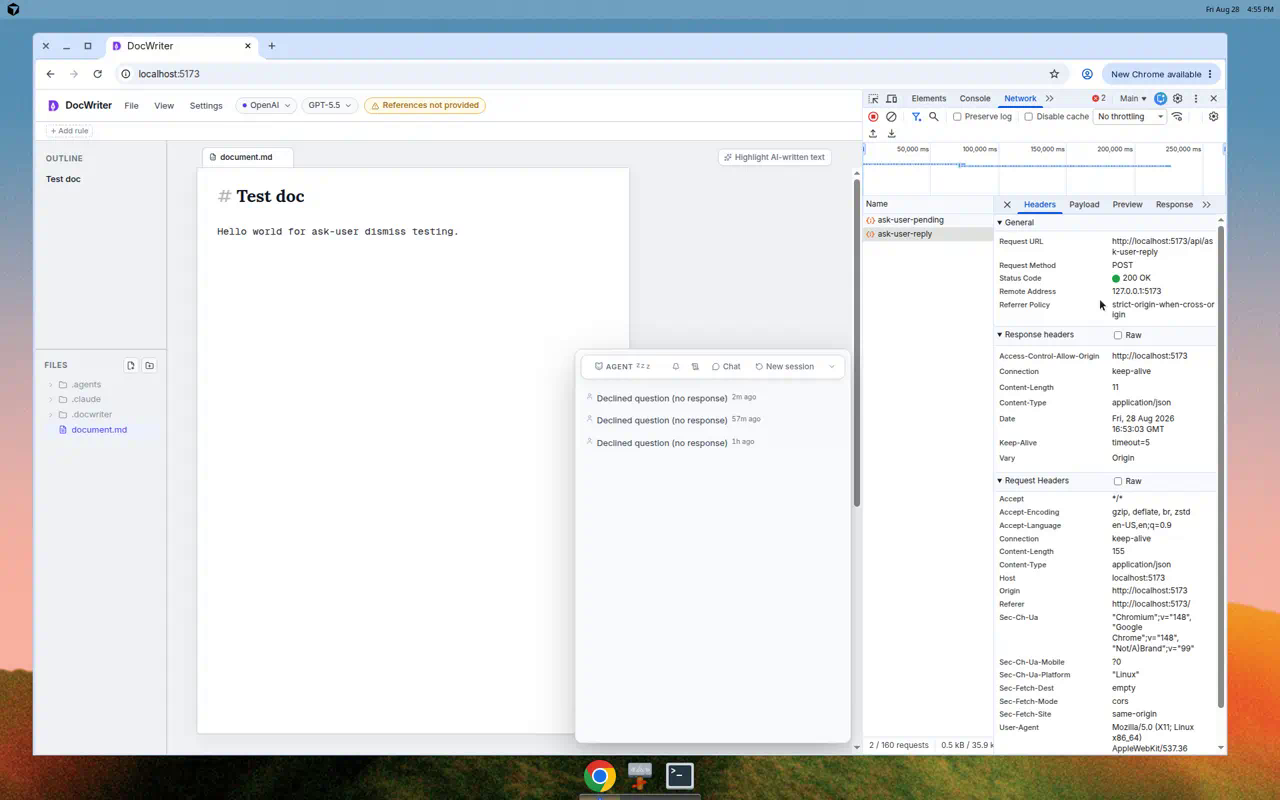The width and height of the screenshot is (1280, 800).
Task: Click the blue DevTools AI assistance icon
Action: pyautogui.click(x=1161, y=99)
